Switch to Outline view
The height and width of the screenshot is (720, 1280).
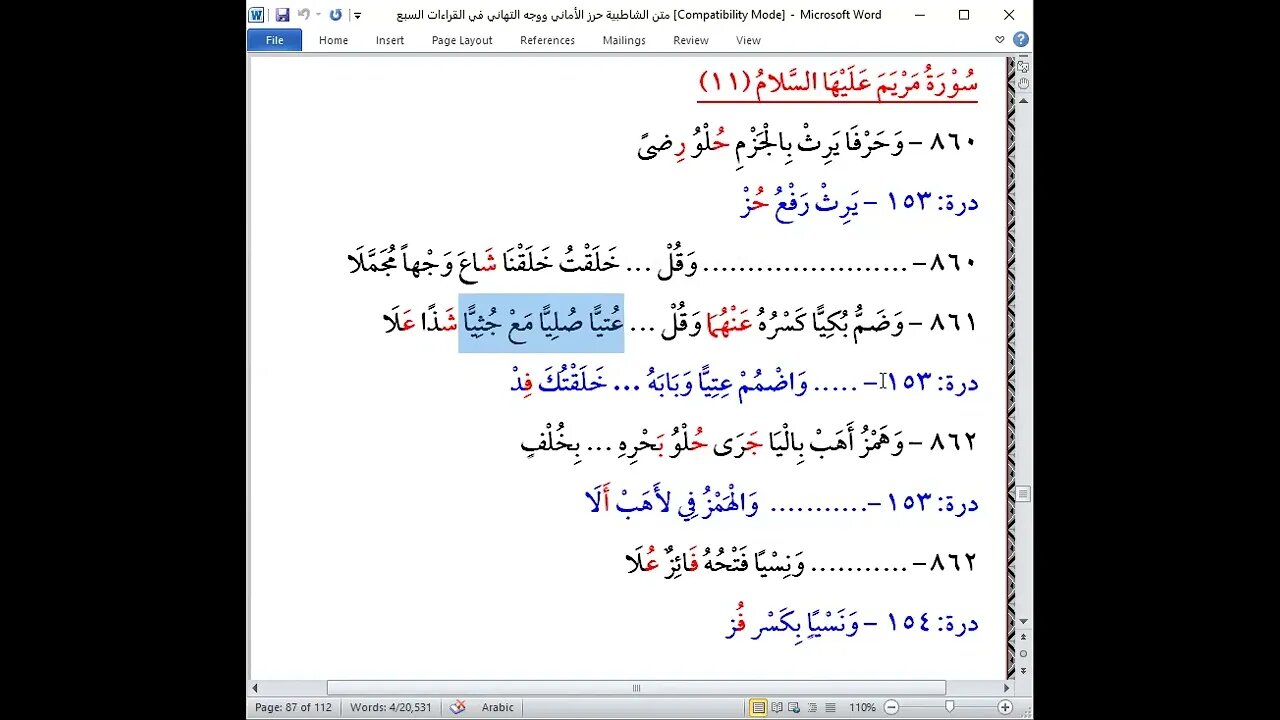pos(813,707)
